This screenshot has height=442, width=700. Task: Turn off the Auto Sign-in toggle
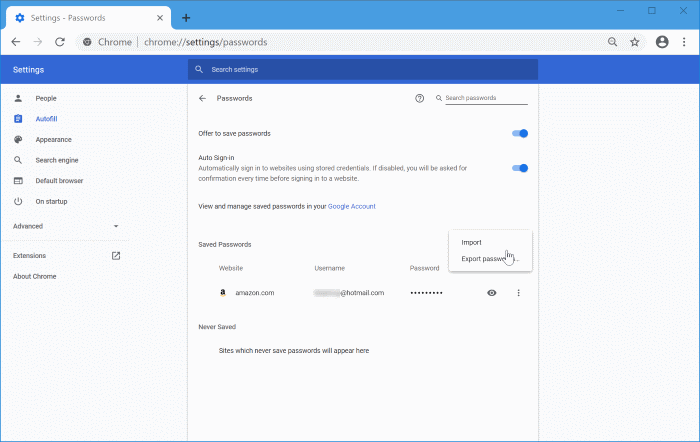[x=519, y=168]
